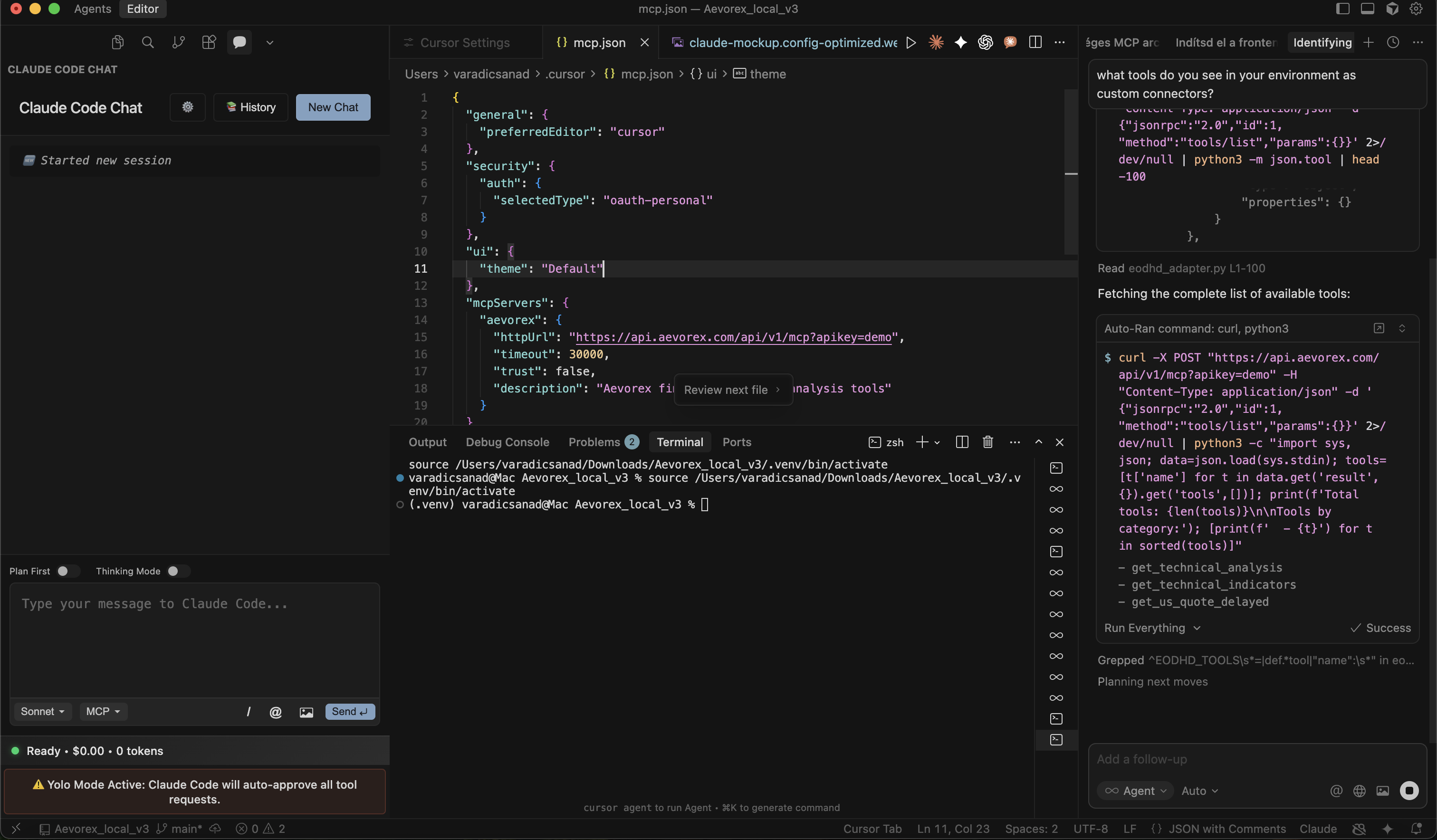
Task: Enable Thinking Mode
Action: [177, 571]
